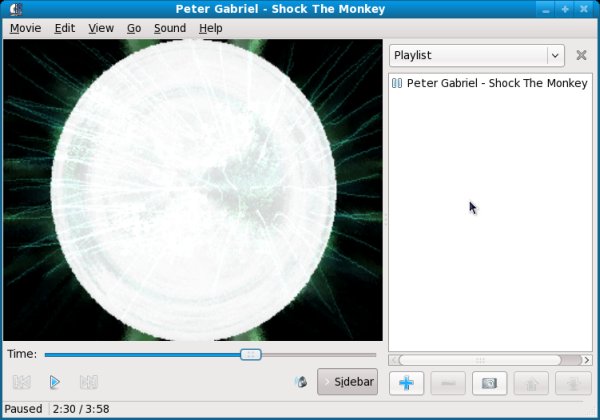Close the window with the title bar X
600x420 pixels.
(584, 9)
